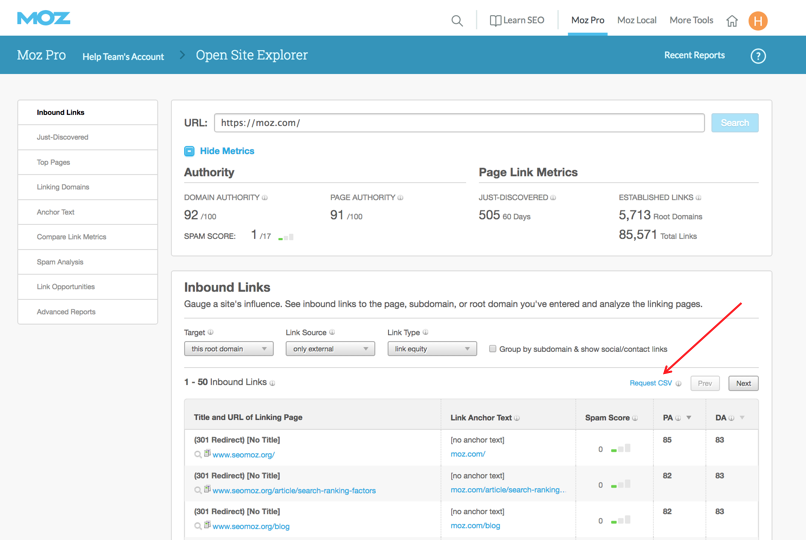Click info icon beside Link Source label
The image size is (806, 540).
pyautogui.click(x=332, y=332)
